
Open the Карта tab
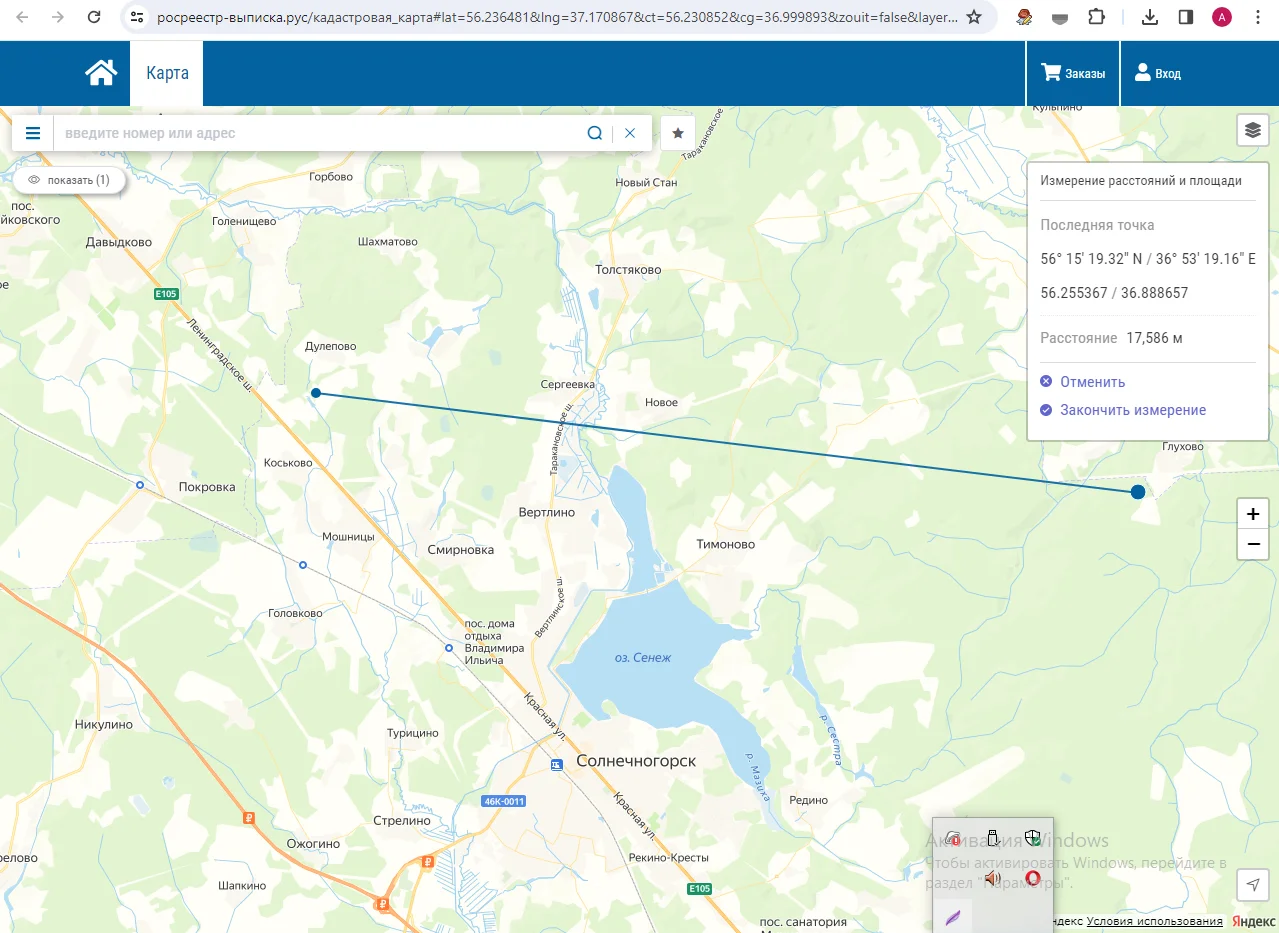(x=167, y=73)
